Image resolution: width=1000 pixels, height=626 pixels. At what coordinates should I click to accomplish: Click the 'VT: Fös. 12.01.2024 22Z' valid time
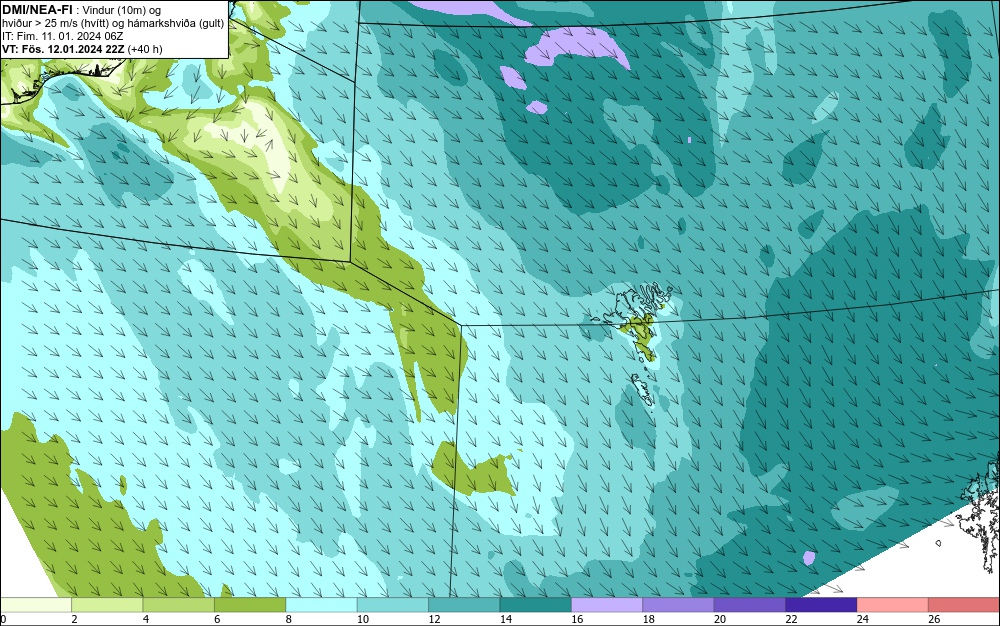click(x=64, y=49)
